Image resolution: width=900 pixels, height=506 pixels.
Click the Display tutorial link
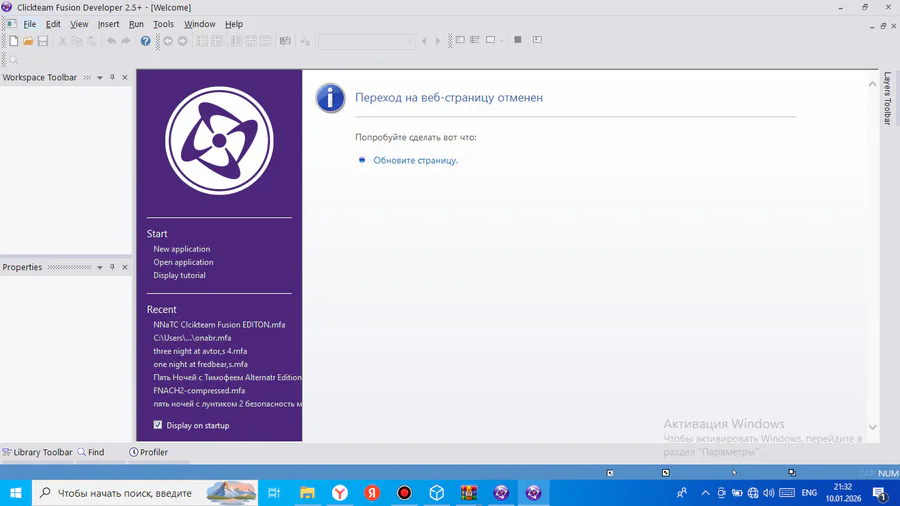(179, 275)
